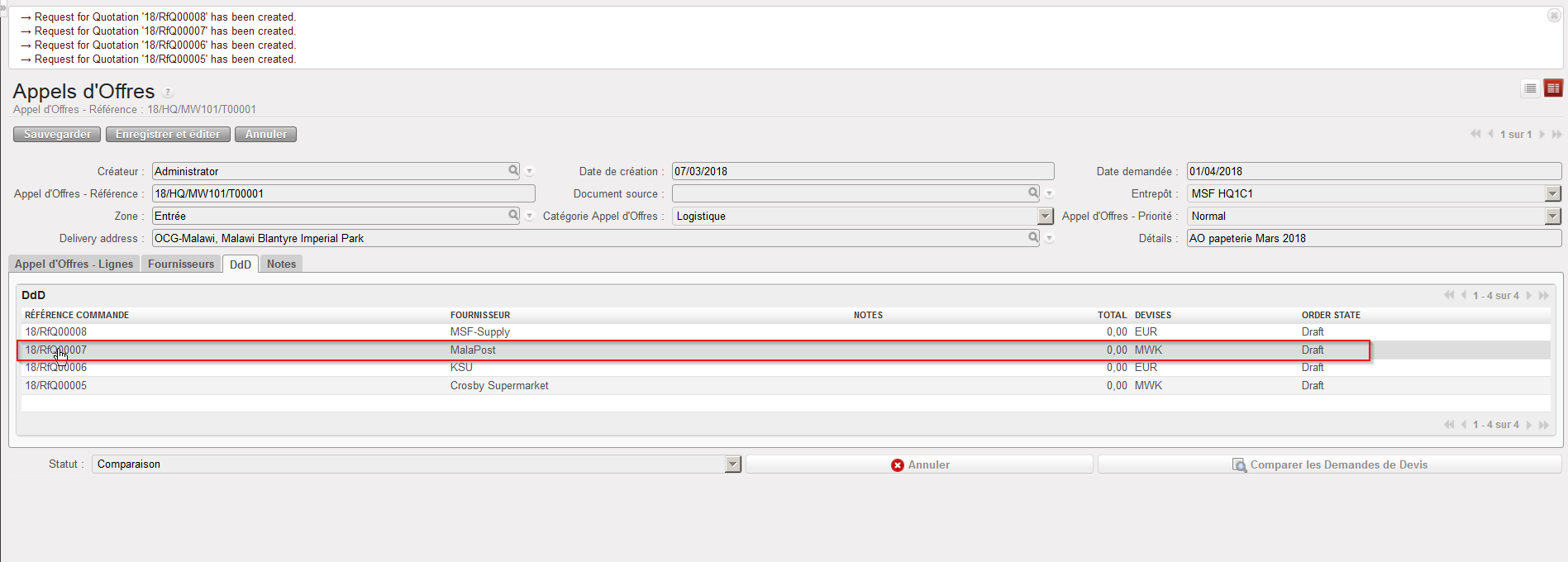Screen dimensions: 1568x562
Task: Click the help icon beside Appels d'Offres
Action: [x=168, y=93]
